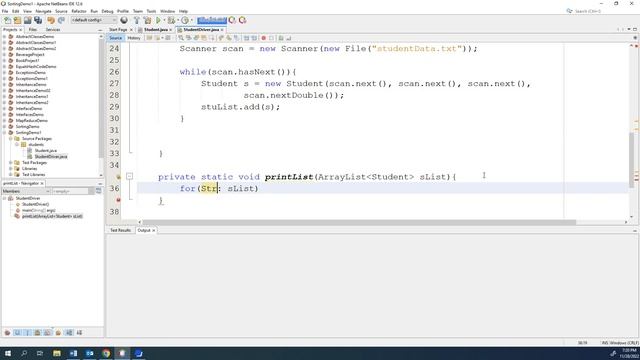640x360 pixels.
Task: Toggle the fifth Navigator filter button
Action: point(48,333)
